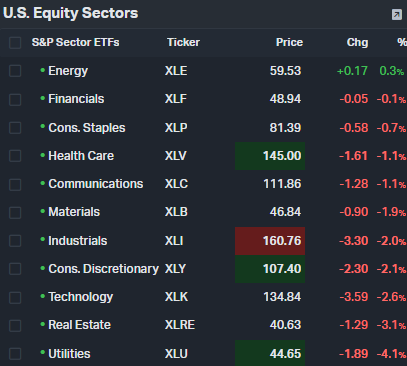Check the Cons. Staples row checkbox
The width and height of the screenshot is (407, 366).
pyautogui.click(x=15, y=128)
